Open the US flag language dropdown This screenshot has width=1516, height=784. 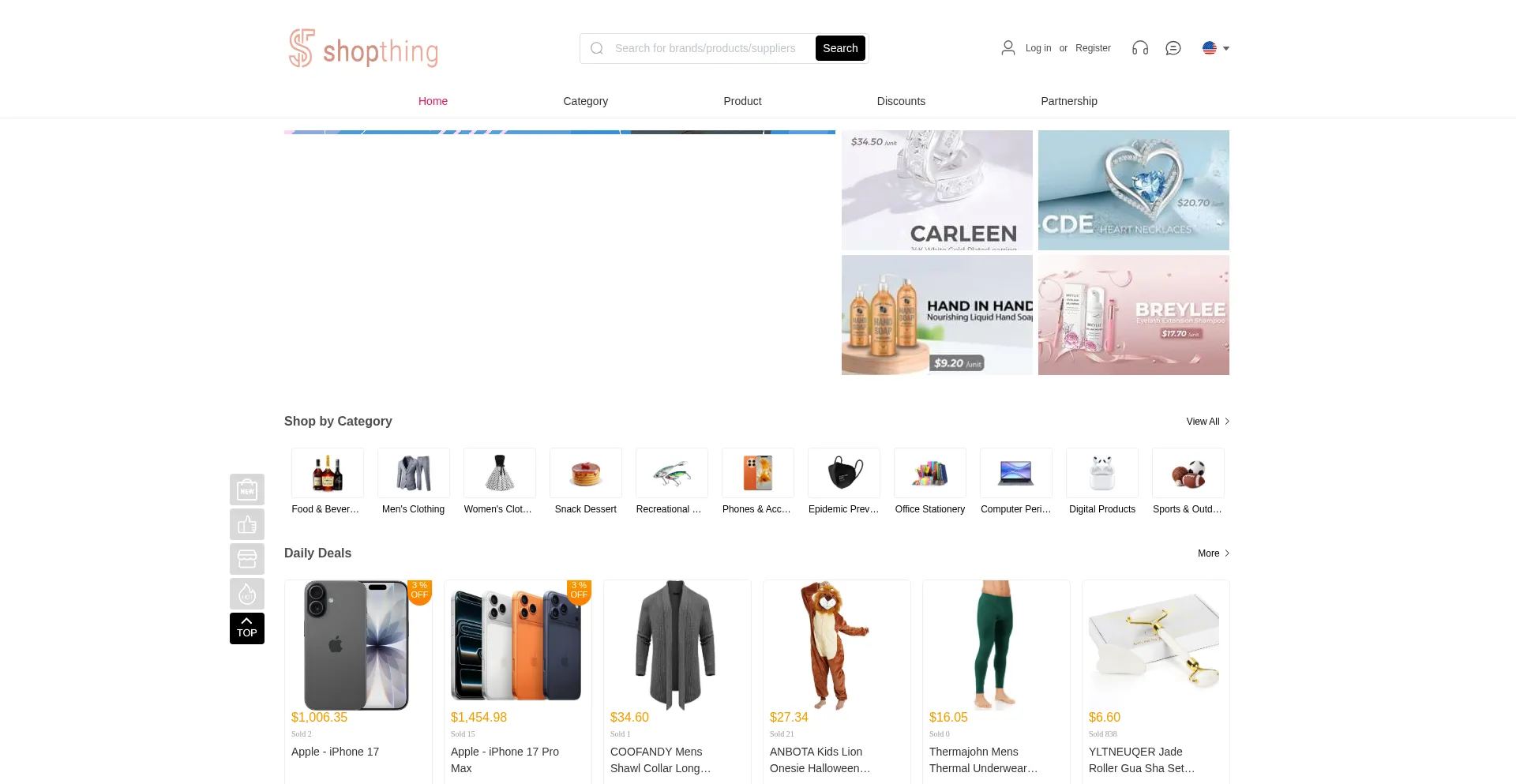[1216, 48]
